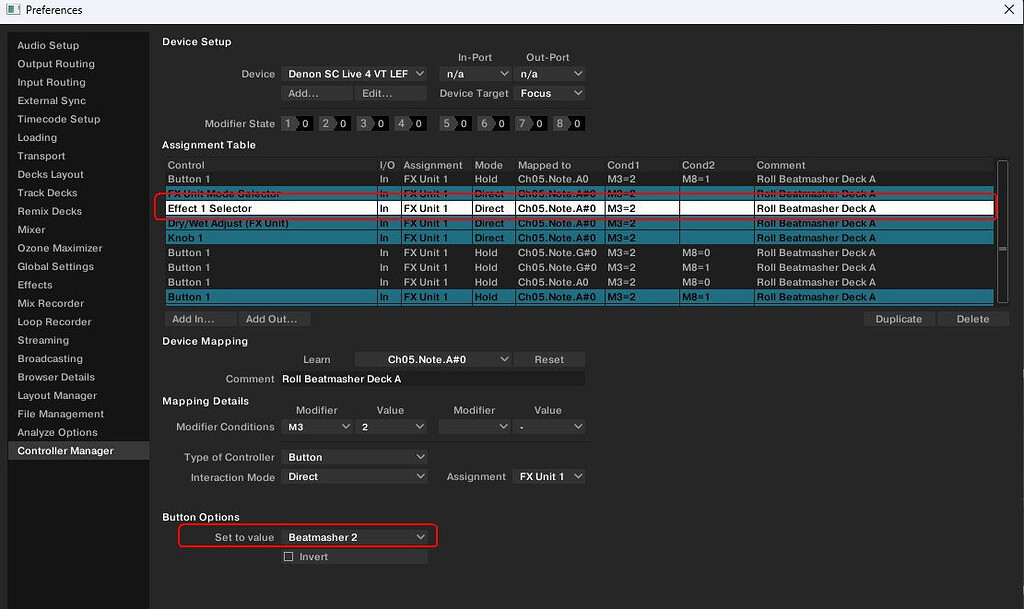The image size is (1024, 609).
Task: Reset the learned MIDI mapping
Action: 548,359
